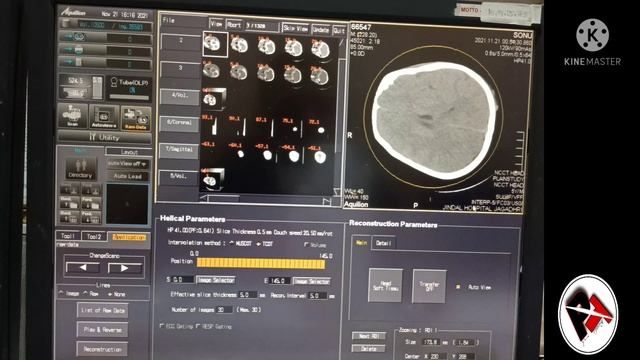Viewport: 640px width, 360px height.
Task: Click the yellow Position range bar
Action: [x=261, y=263]
